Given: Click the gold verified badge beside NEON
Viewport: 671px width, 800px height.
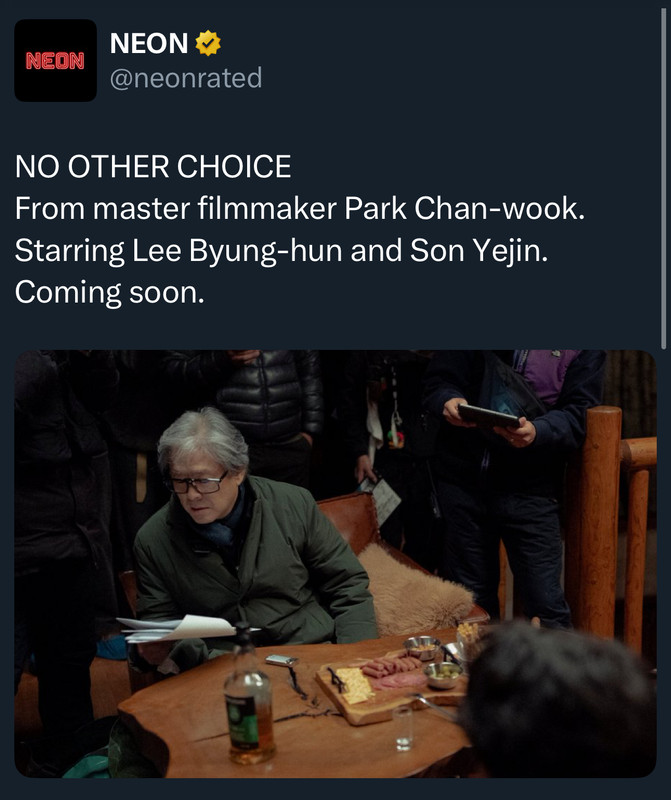Looking at the screenshot, I should [208, 43].
